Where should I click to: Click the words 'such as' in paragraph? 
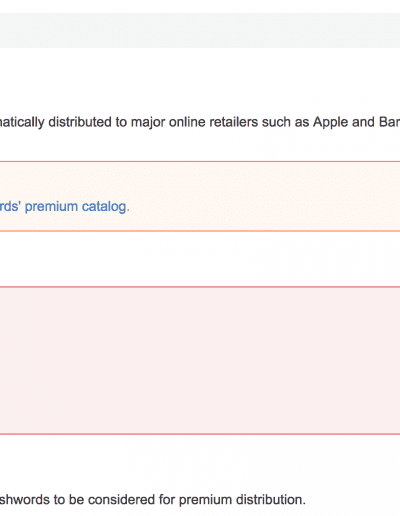point(285,122)
